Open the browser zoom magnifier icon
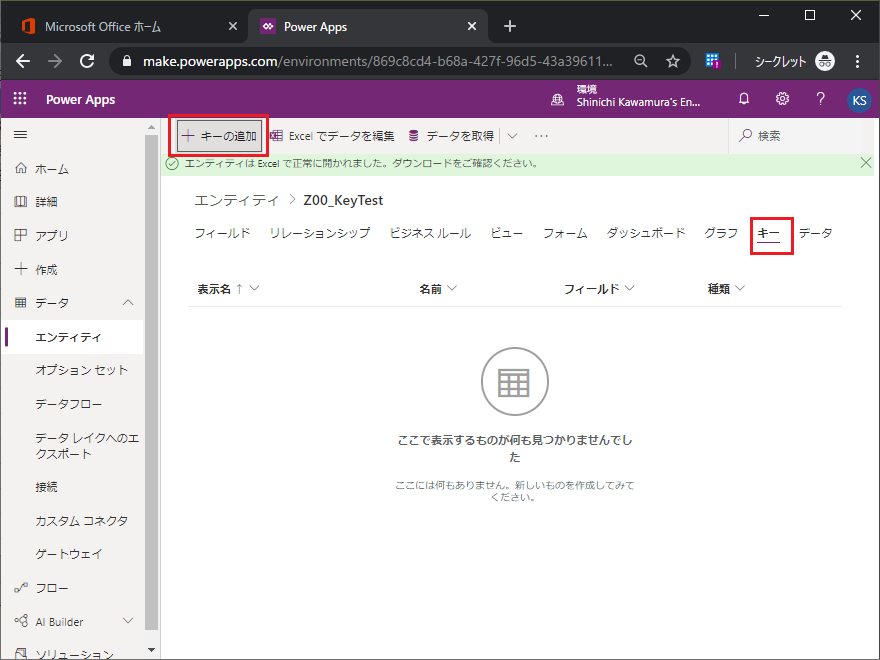 (640, 61)
